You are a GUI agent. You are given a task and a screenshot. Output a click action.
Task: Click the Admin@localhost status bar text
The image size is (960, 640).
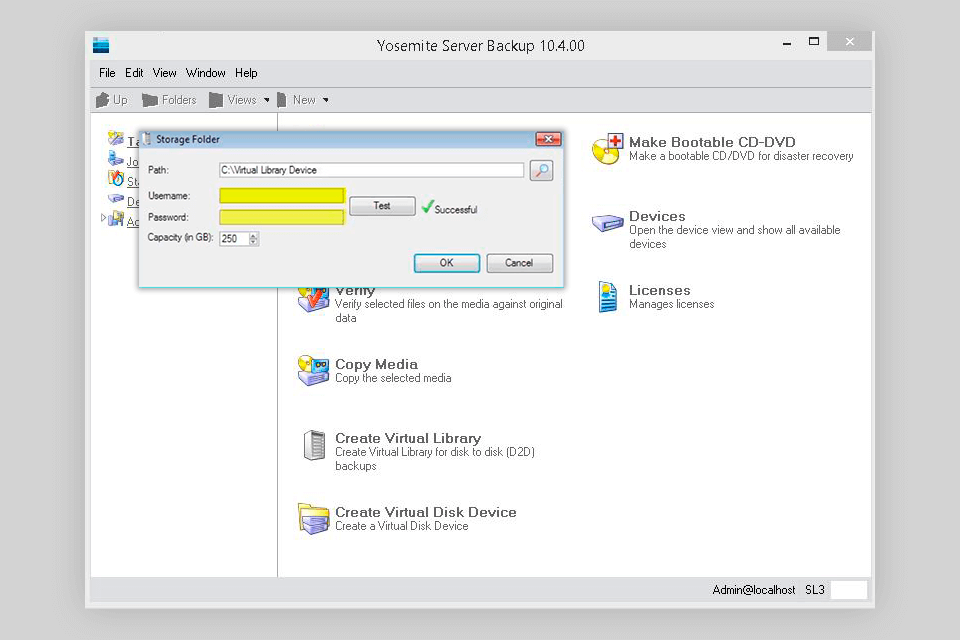point(754,590)
